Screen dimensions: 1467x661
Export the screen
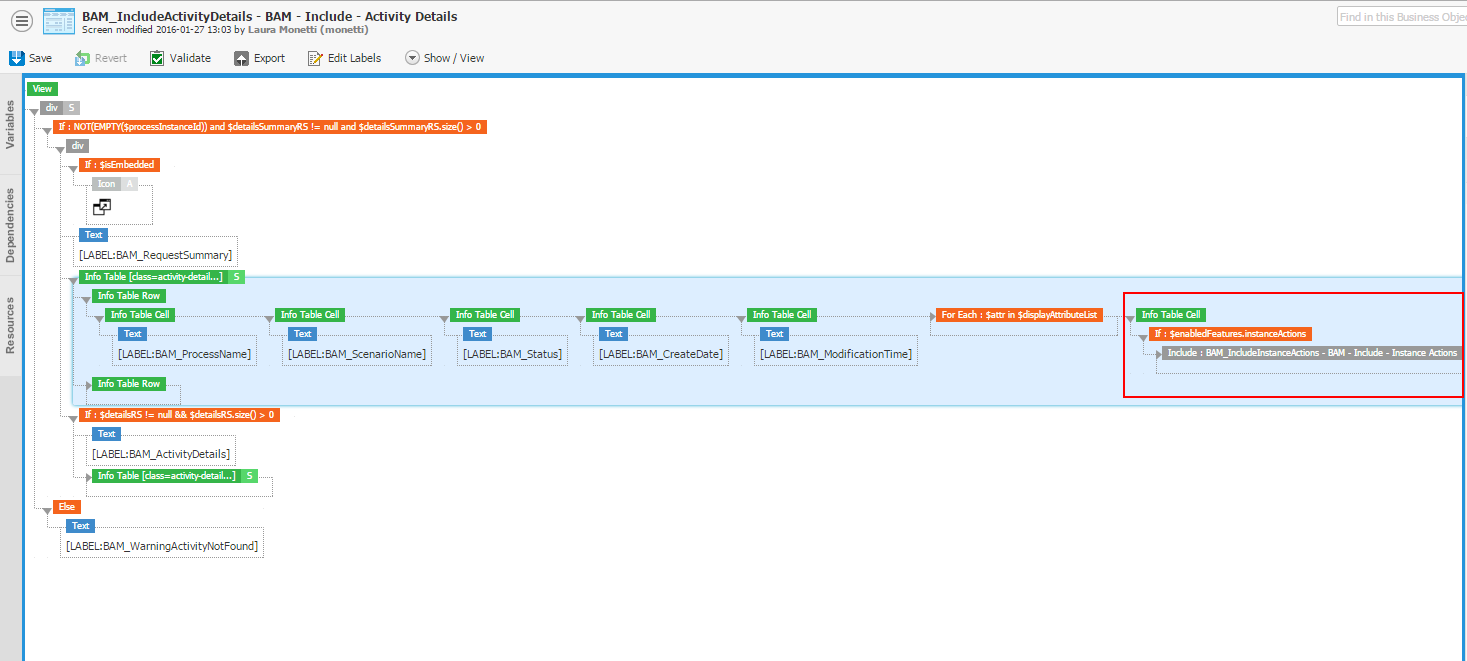260,58
